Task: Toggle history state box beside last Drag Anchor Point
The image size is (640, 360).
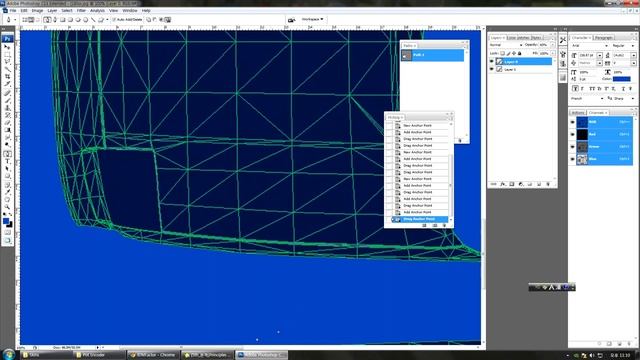Action: click(389, 219)
